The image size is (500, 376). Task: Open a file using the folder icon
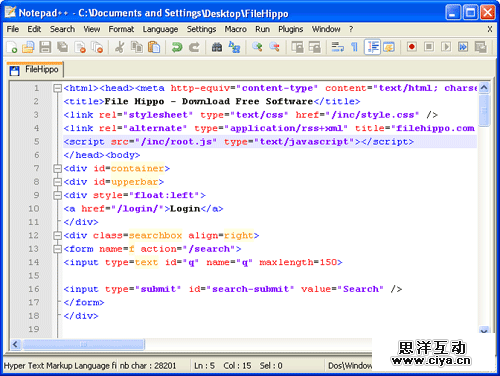[x=29, y=47]
